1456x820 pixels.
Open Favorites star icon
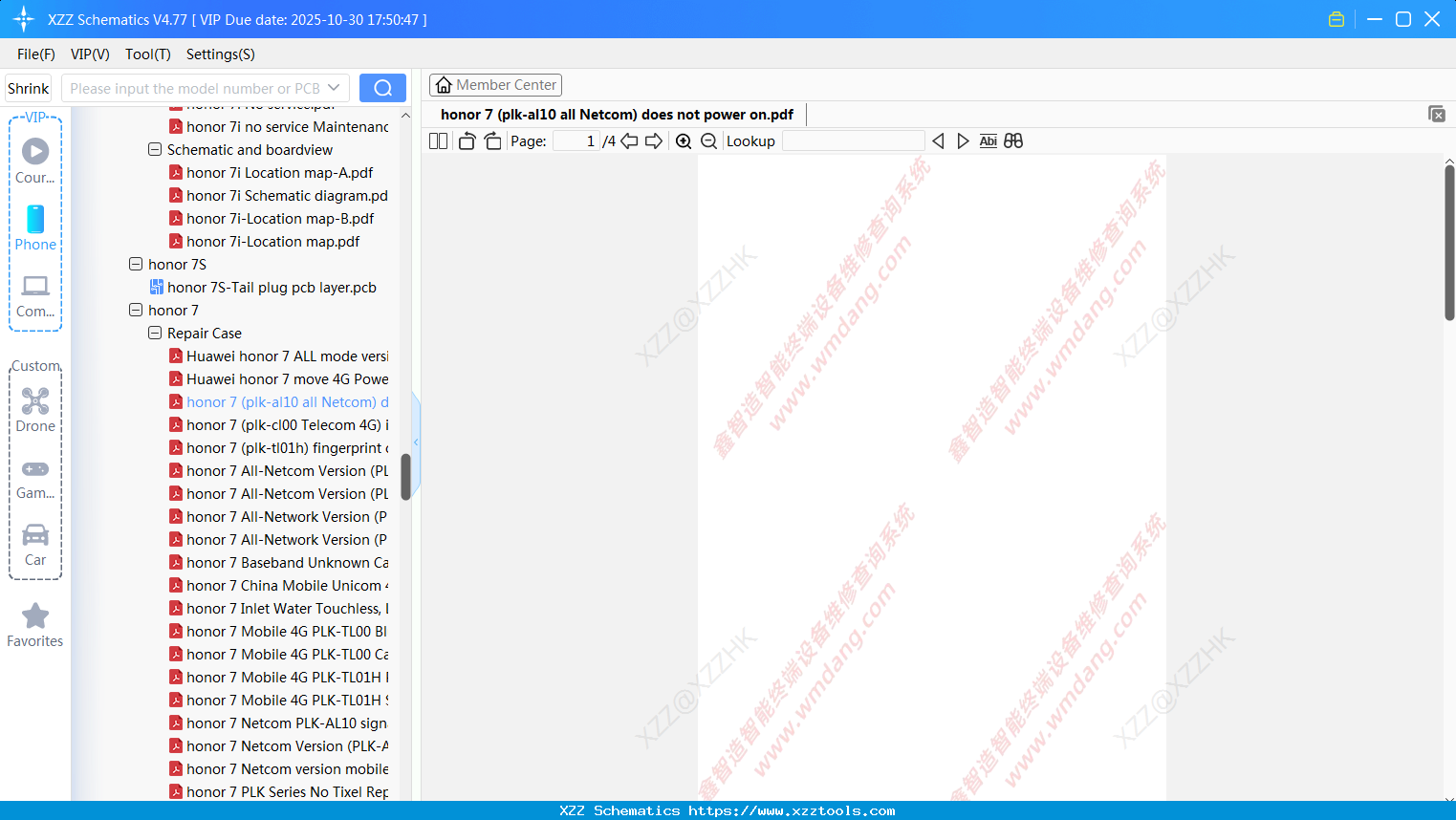[35, 615]
